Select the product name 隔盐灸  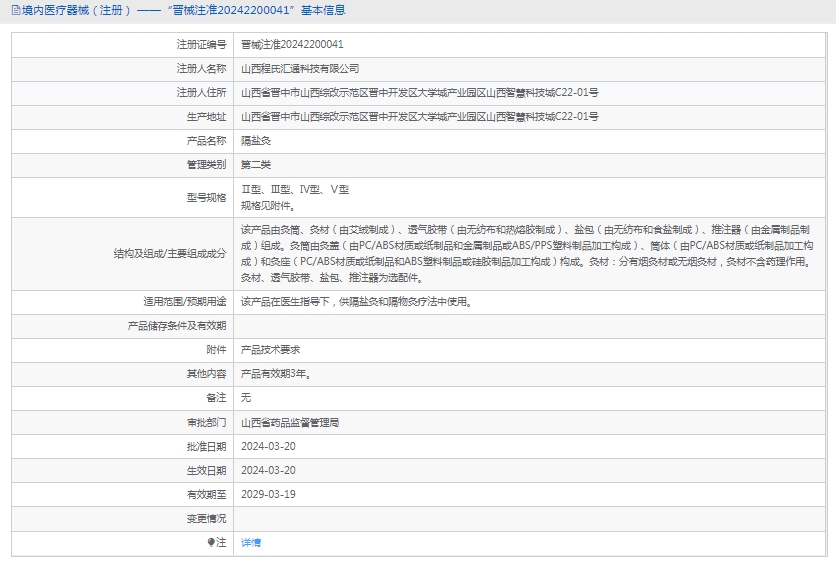[256, 141]
